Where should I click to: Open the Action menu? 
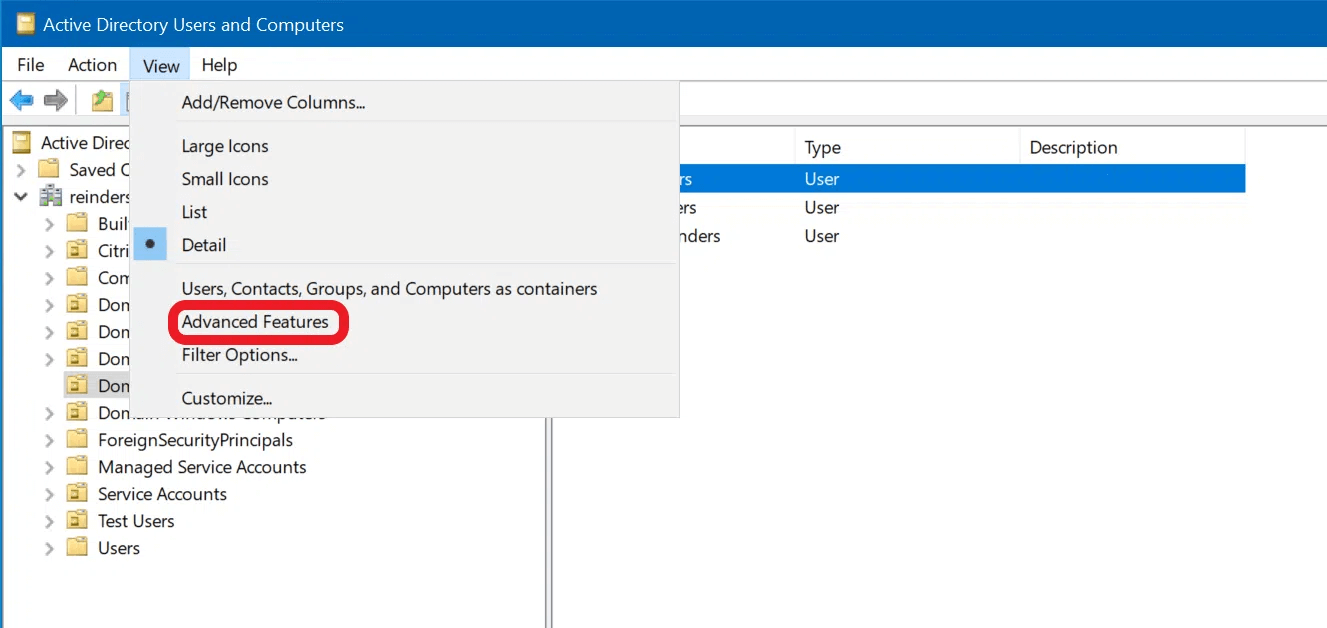[x=92, y=64]
